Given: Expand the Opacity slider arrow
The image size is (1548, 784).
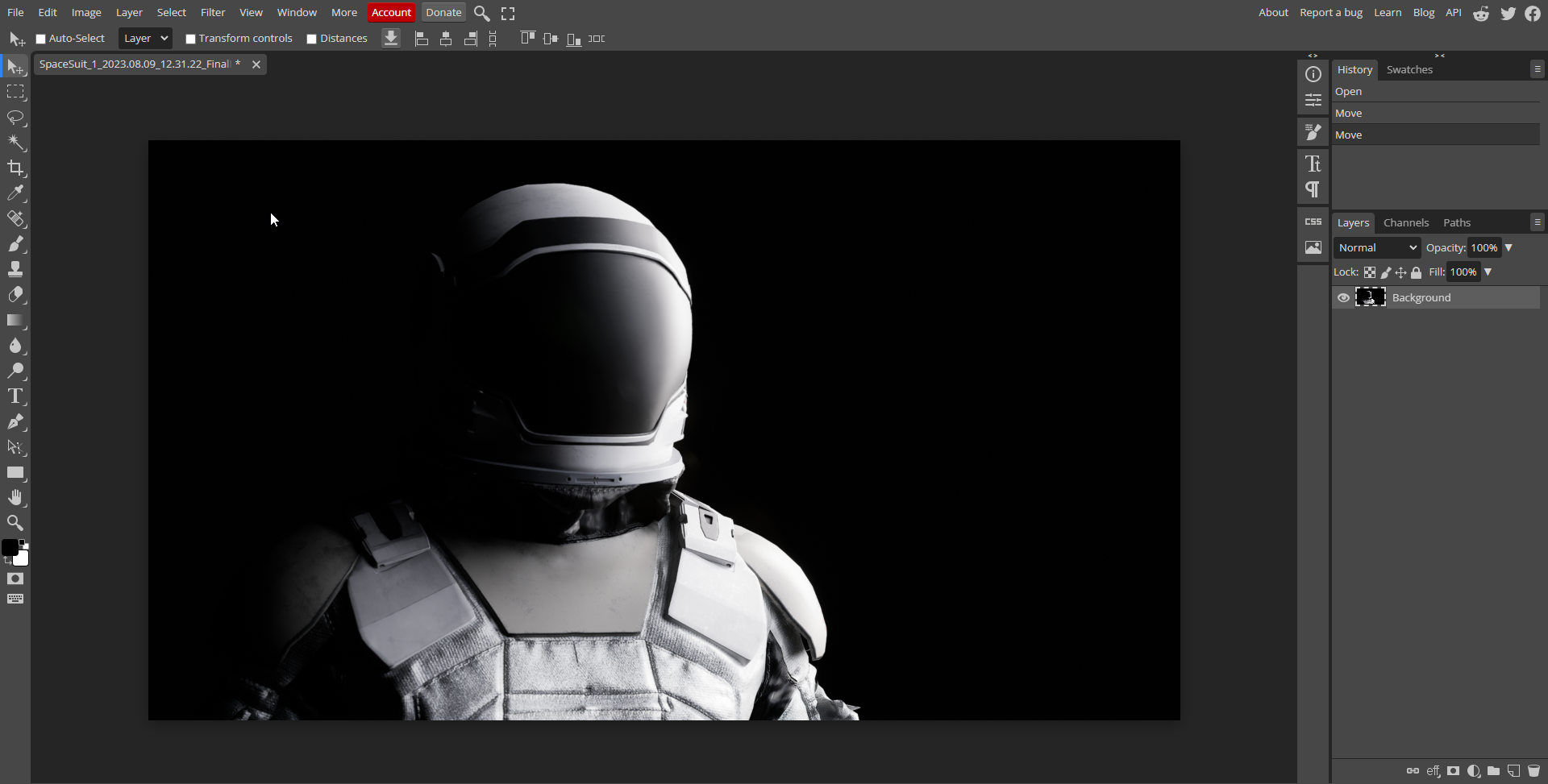Looking at the screenshot, I should click(1508, 248).
